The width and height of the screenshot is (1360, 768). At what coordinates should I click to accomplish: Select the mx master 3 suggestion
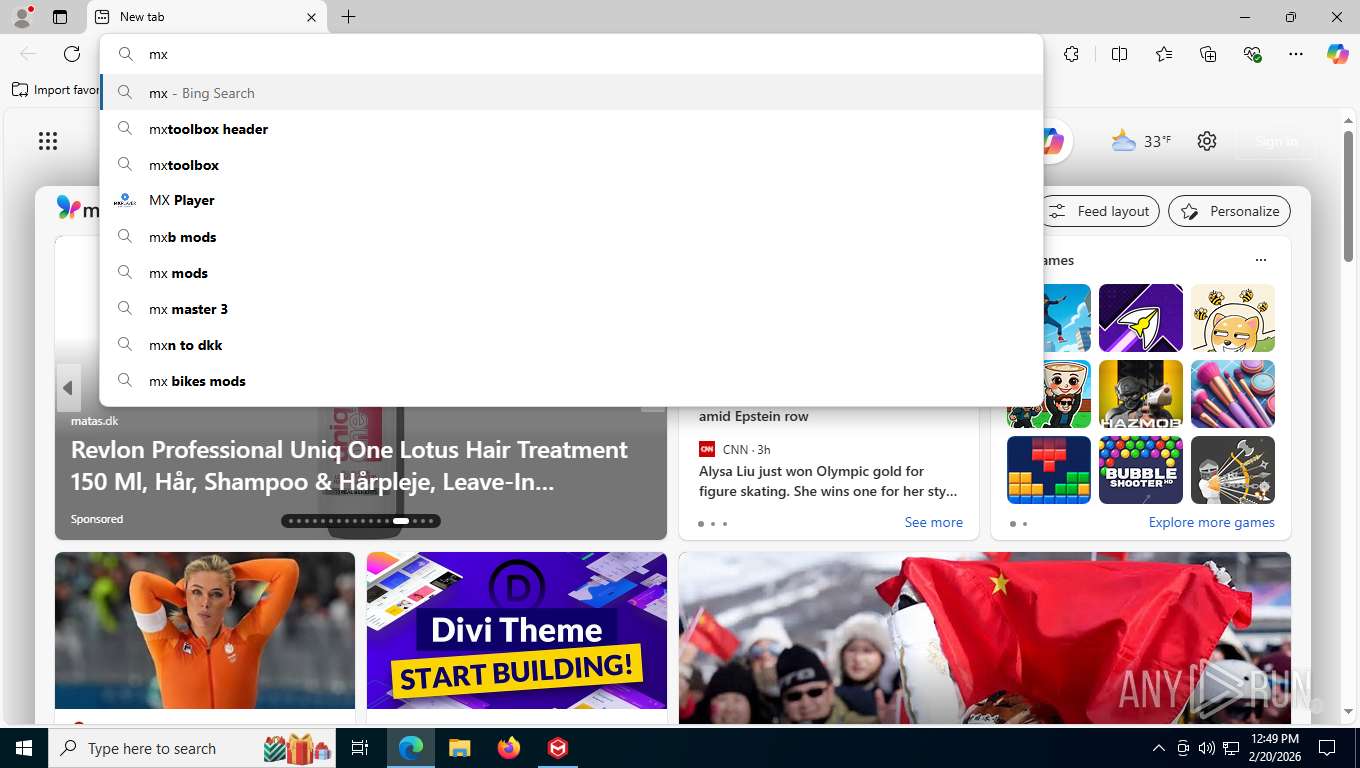click(571, 309)
